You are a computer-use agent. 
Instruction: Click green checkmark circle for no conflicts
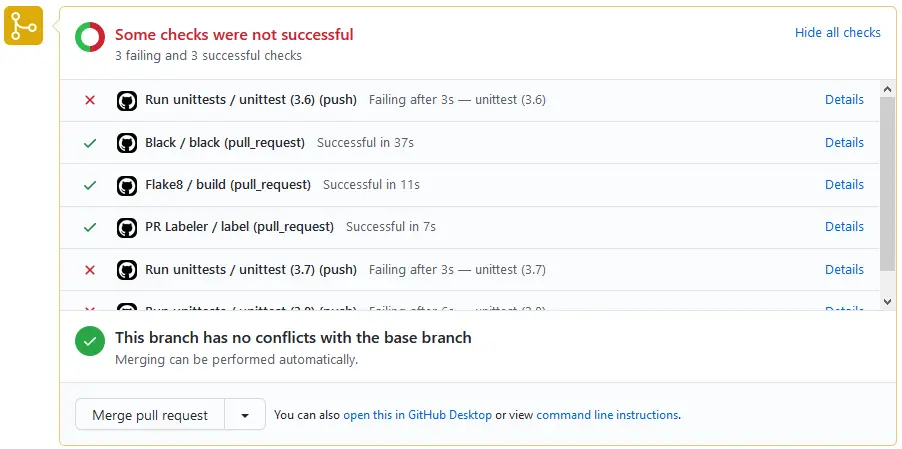point(90,341)
